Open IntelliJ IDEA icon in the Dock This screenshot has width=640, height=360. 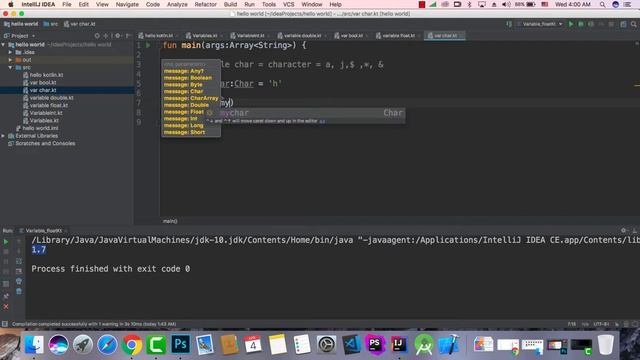click(398, 344)
